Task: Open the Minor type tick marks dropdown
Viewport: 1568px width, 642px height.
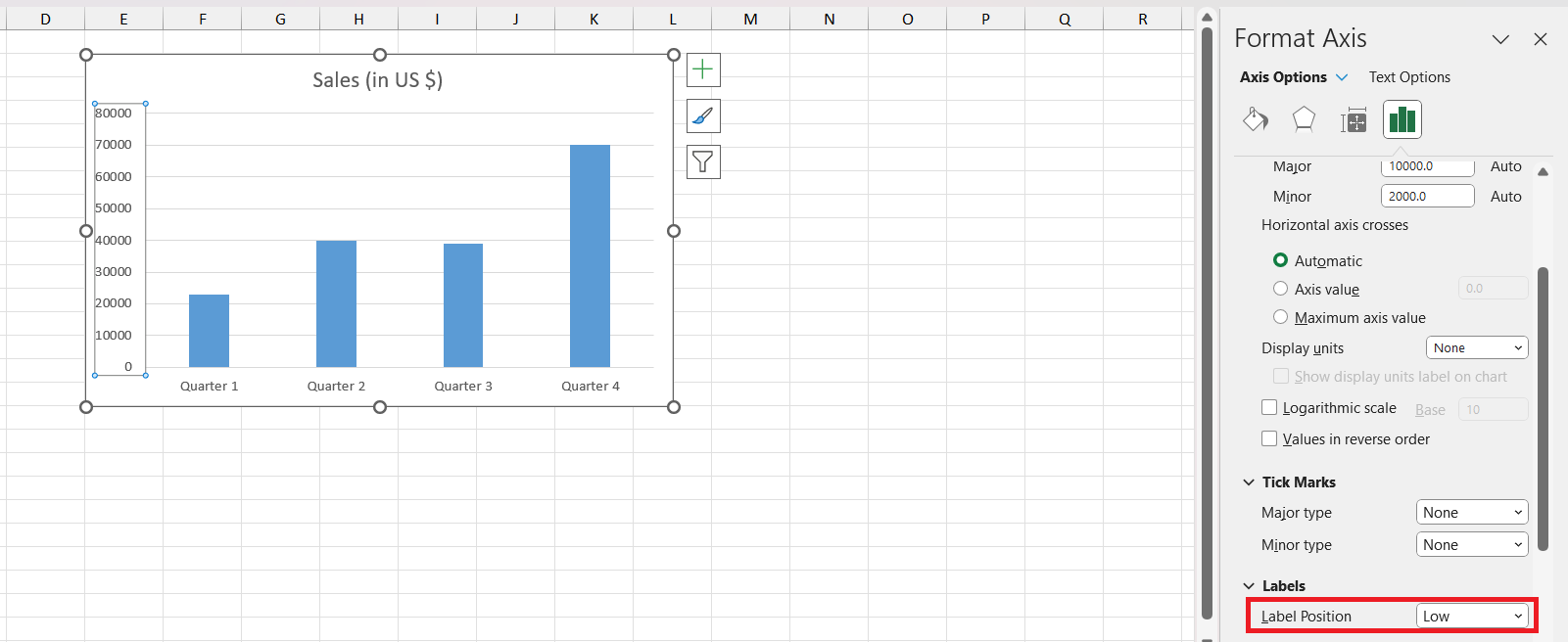Action: pos(1472,544)
